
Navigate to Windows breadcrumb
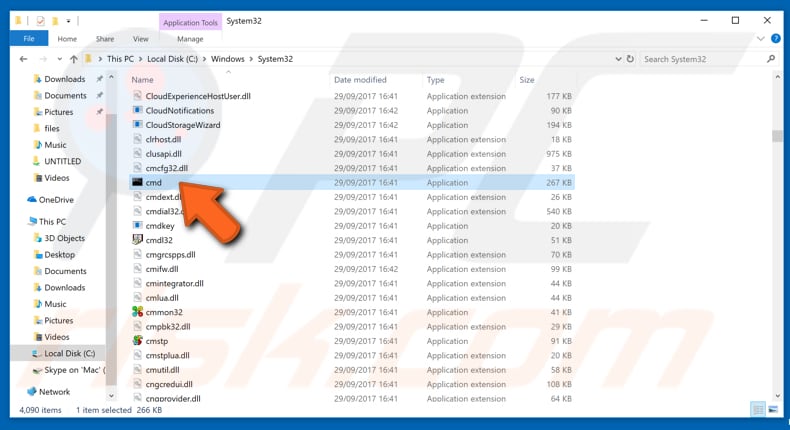pyautogui.click(x=227, y=59)
